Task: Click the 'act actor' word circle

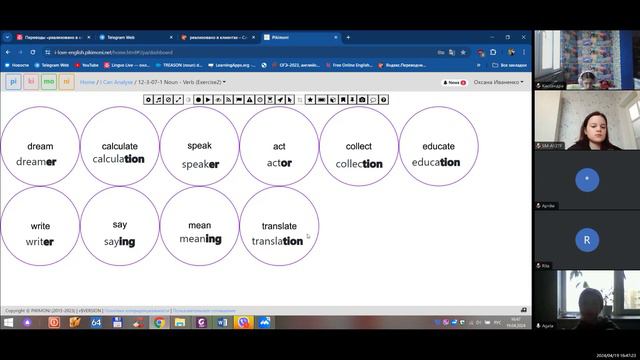Action: tap(279, 146)
